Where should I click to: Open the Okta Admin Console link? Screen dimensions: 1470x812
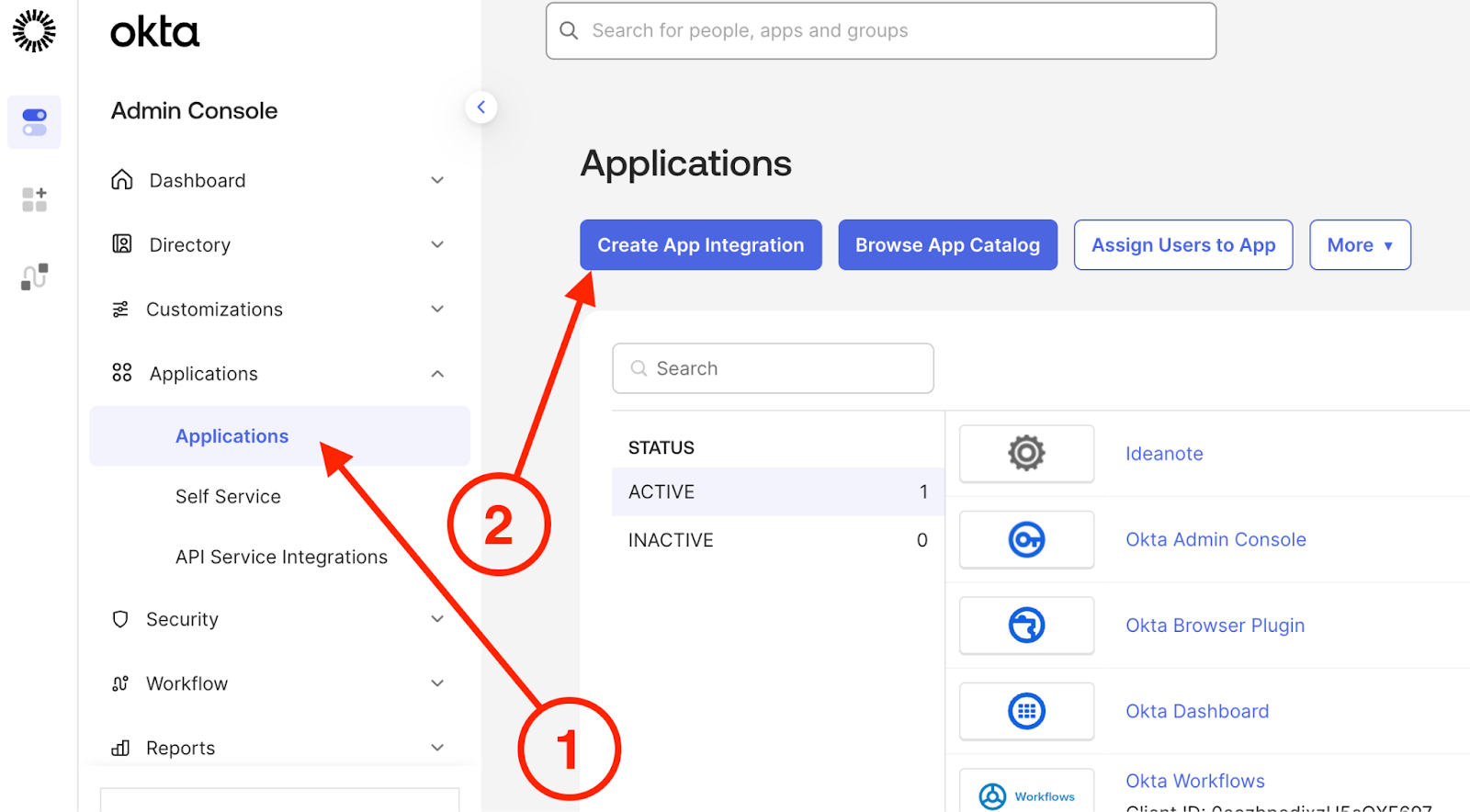(x=1216, y=539)
